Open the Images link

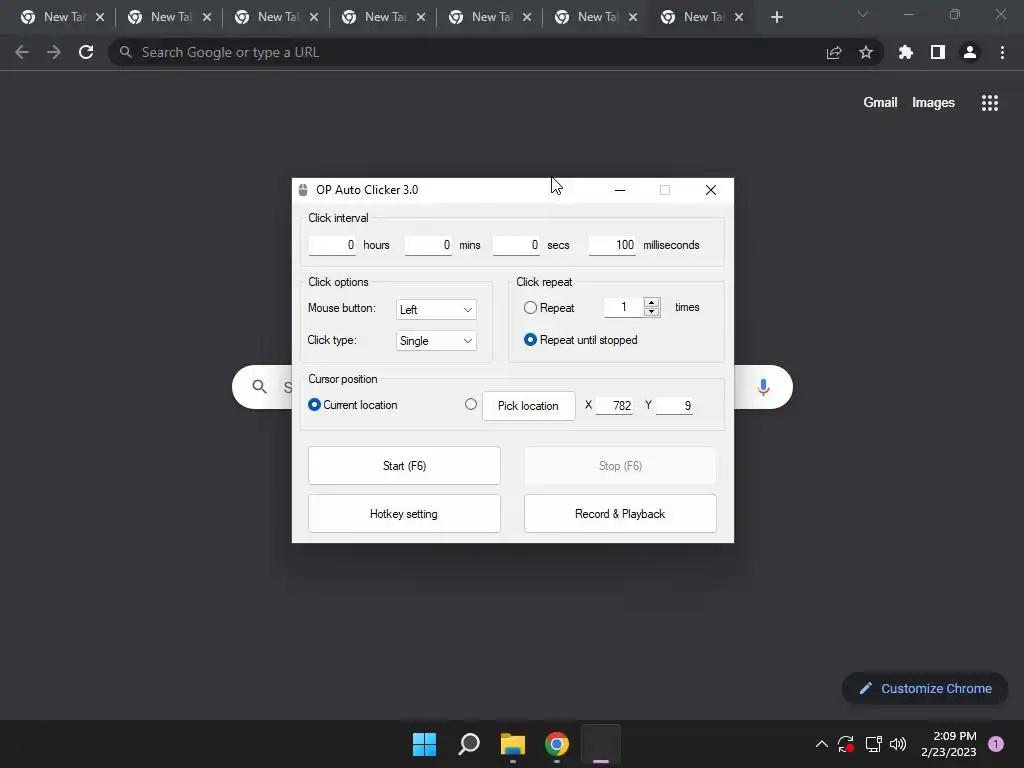[933, 103]
